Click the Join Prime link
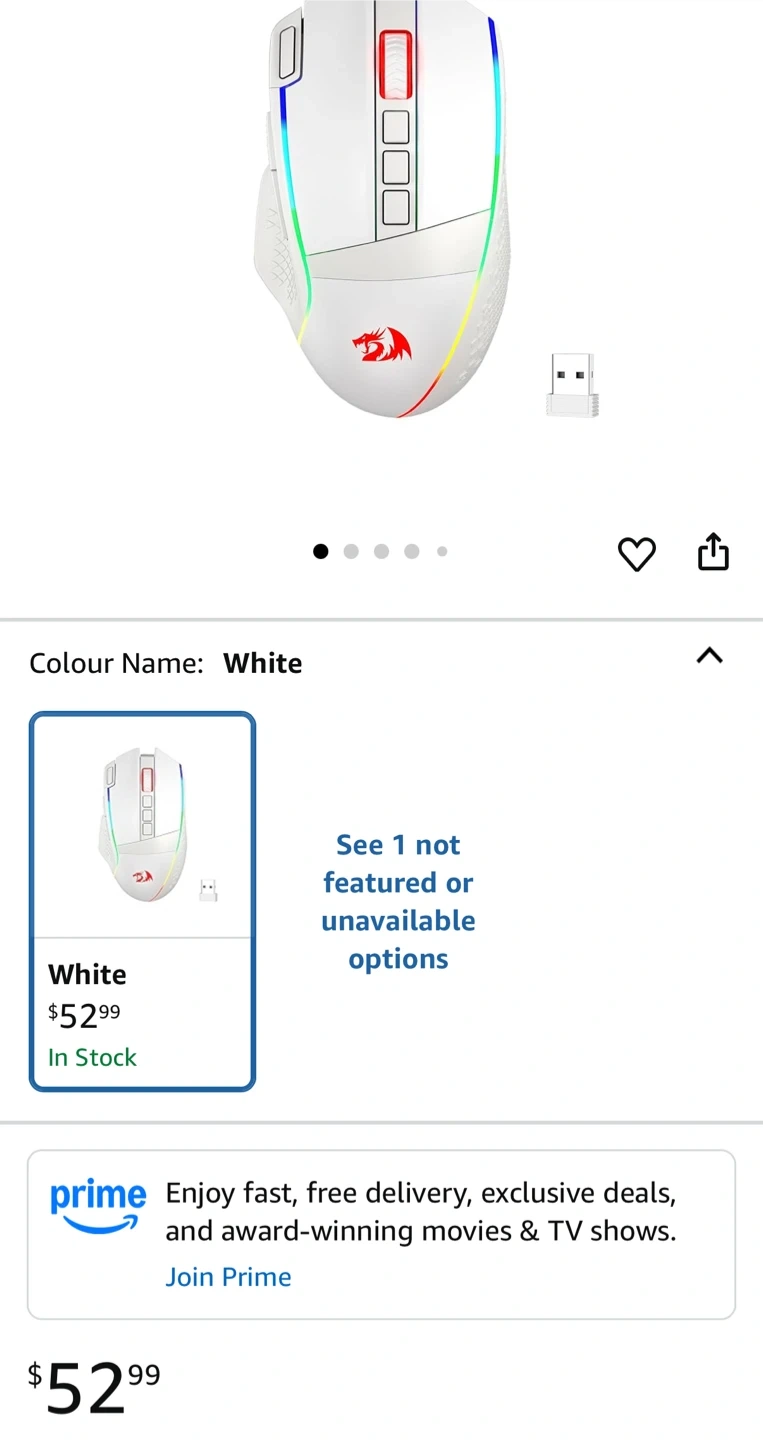This screenshot has height=1440, width=763. tap(228, 1277)
